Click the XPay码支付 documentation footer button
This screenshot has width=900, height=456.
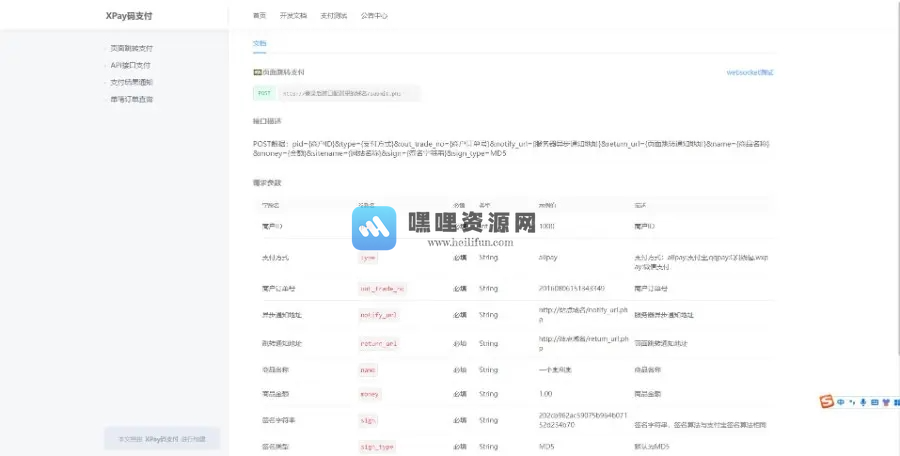[162, 439]
